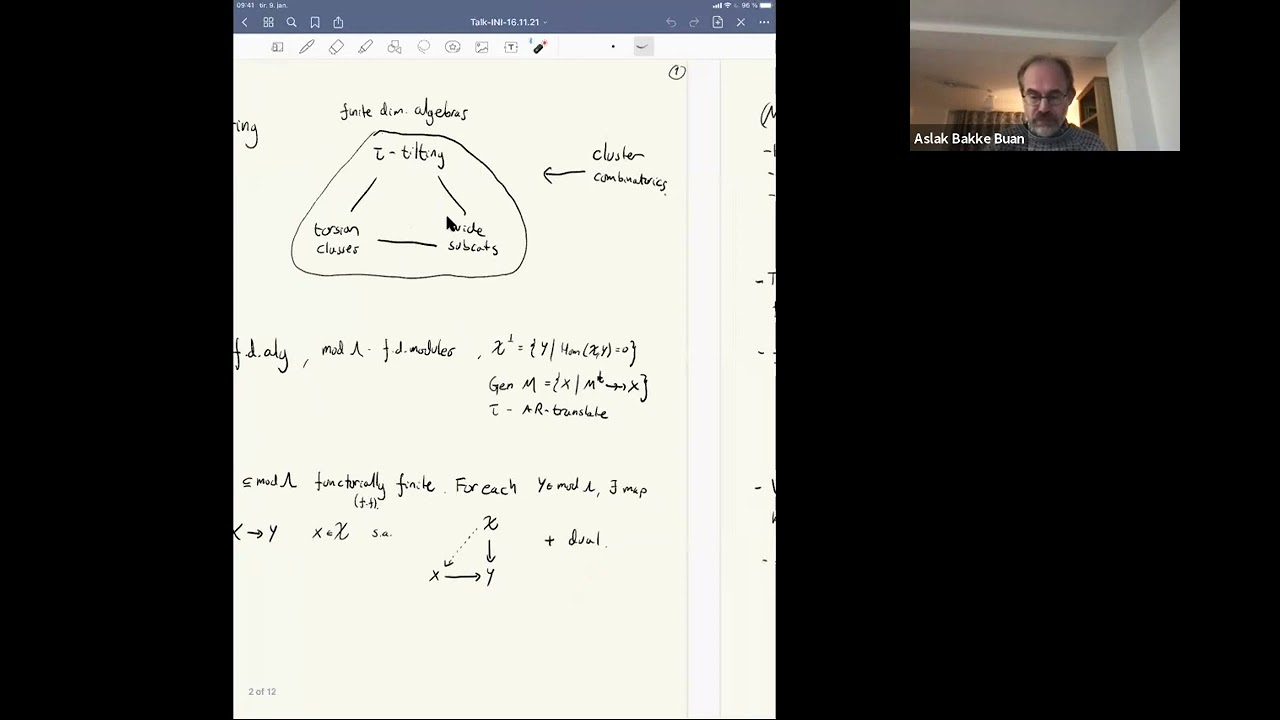Undo the last stroke
The image size is (1280, 720).
[671, 22]
